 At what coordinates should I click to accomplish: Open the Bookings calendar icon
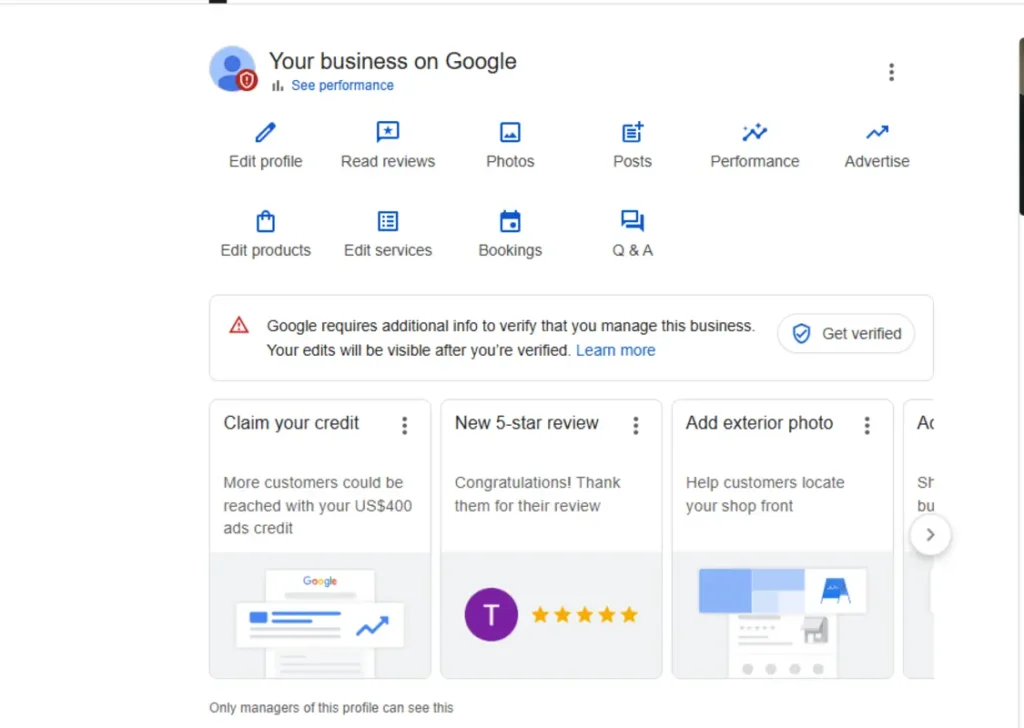510,221
